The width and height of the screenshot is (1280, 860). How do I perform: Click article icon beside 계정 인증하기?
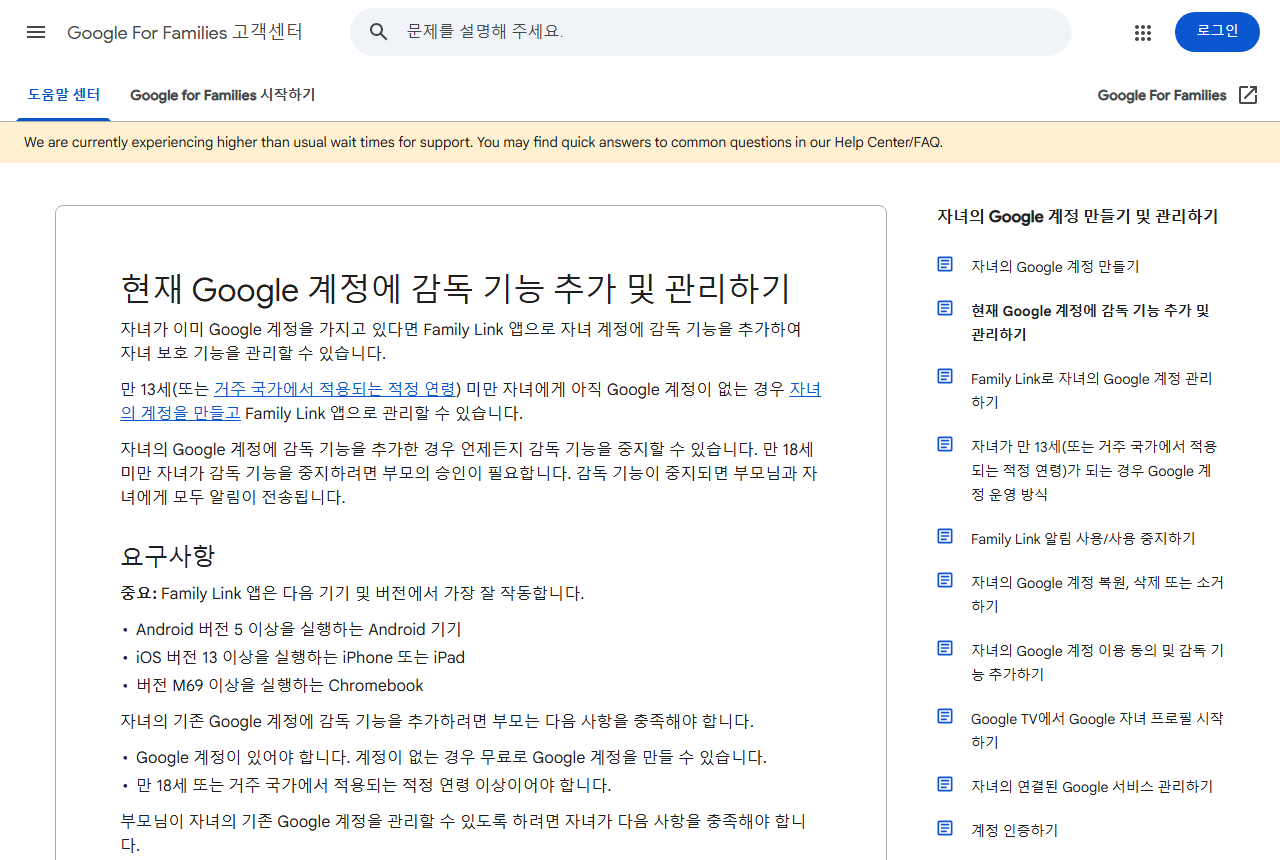(x=945, y=828)
